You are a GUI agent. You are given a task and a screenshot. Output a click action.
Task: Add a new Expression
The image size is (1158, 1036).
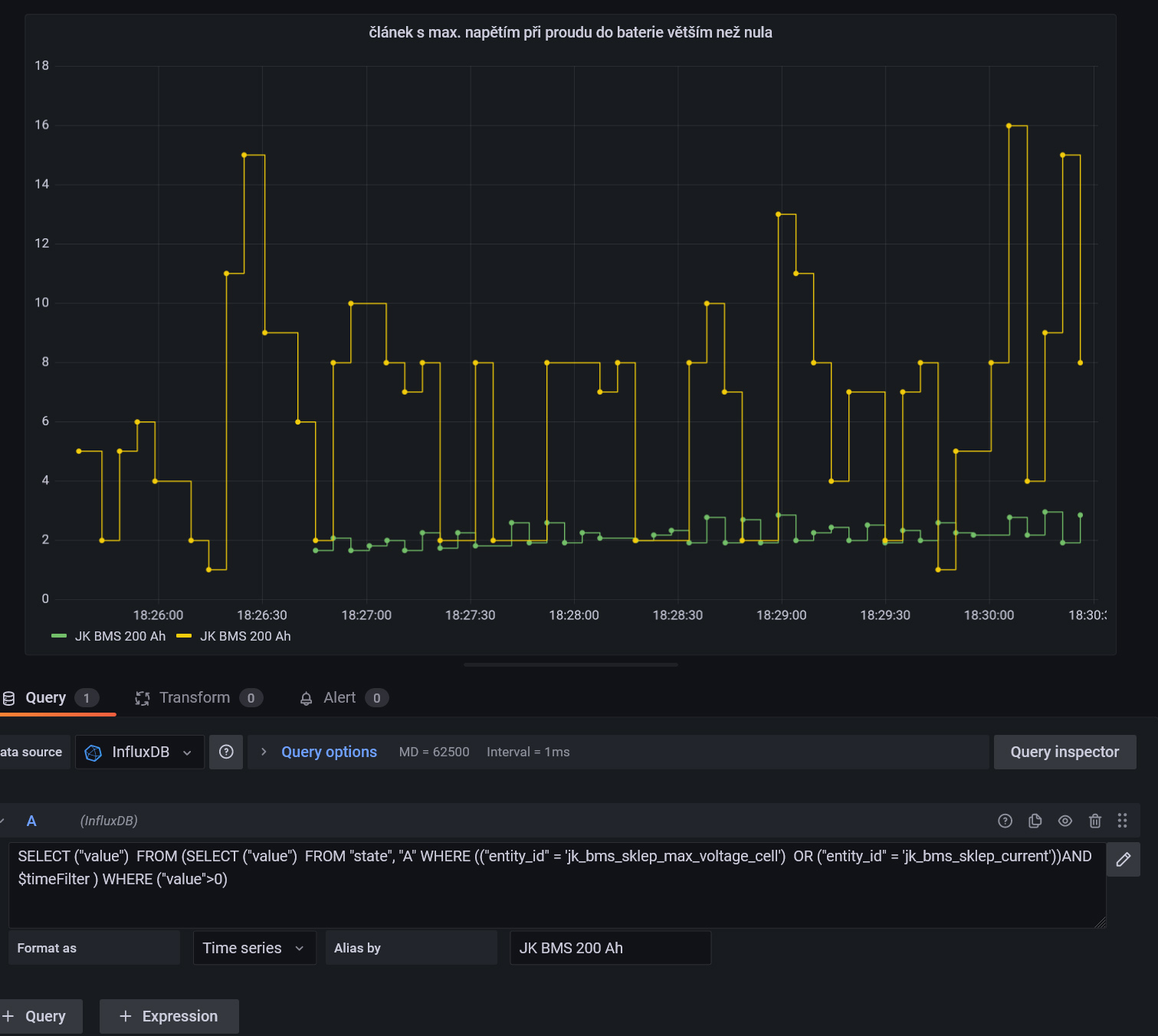click(169, 1016)
